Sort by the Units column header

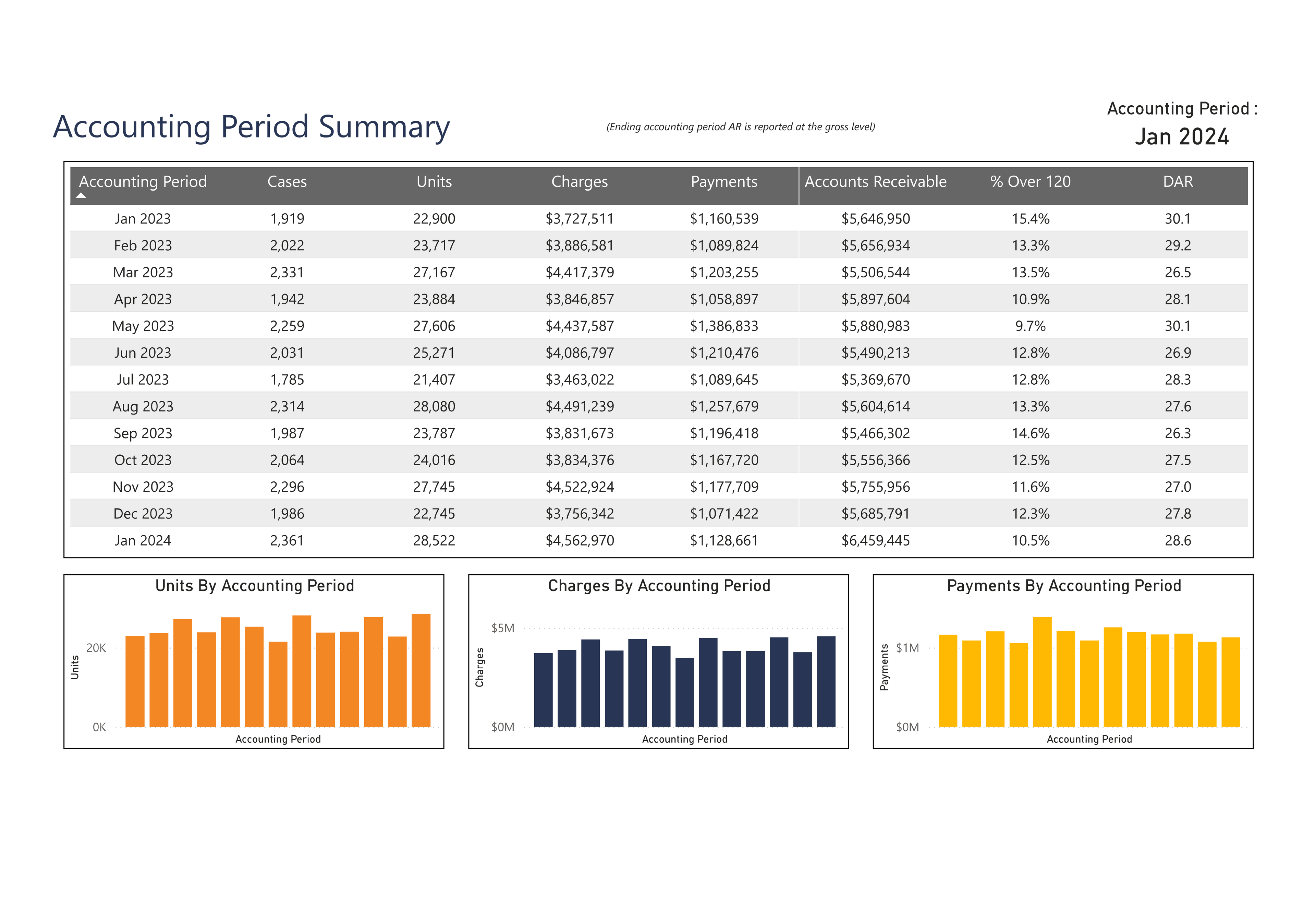pos(434,182)
